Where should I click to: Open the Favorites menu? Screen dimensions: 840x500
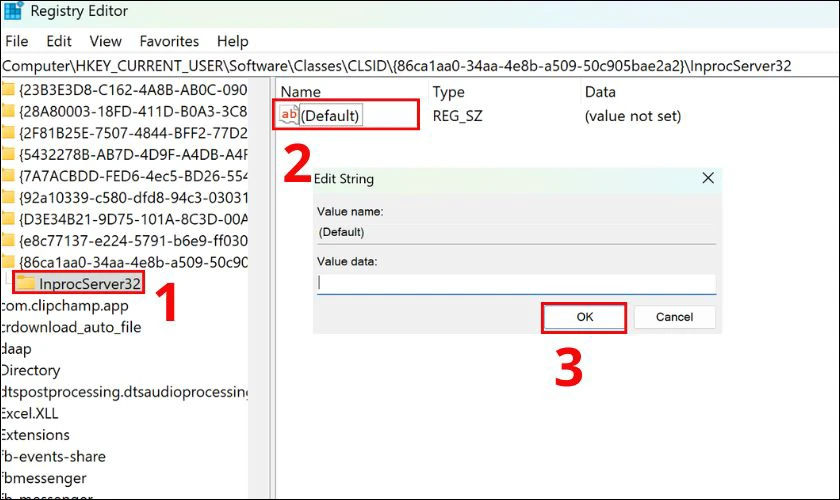169,41
